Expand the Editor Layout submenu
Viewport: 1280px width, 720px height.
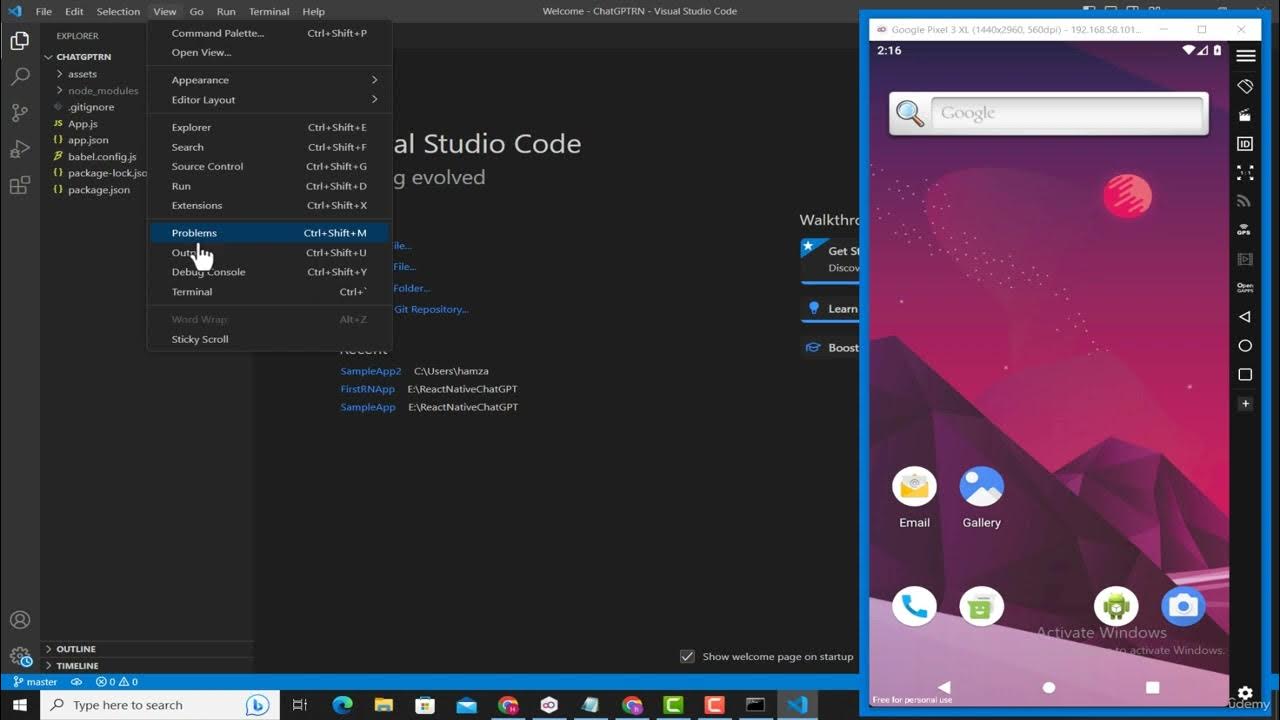[270, 100]
